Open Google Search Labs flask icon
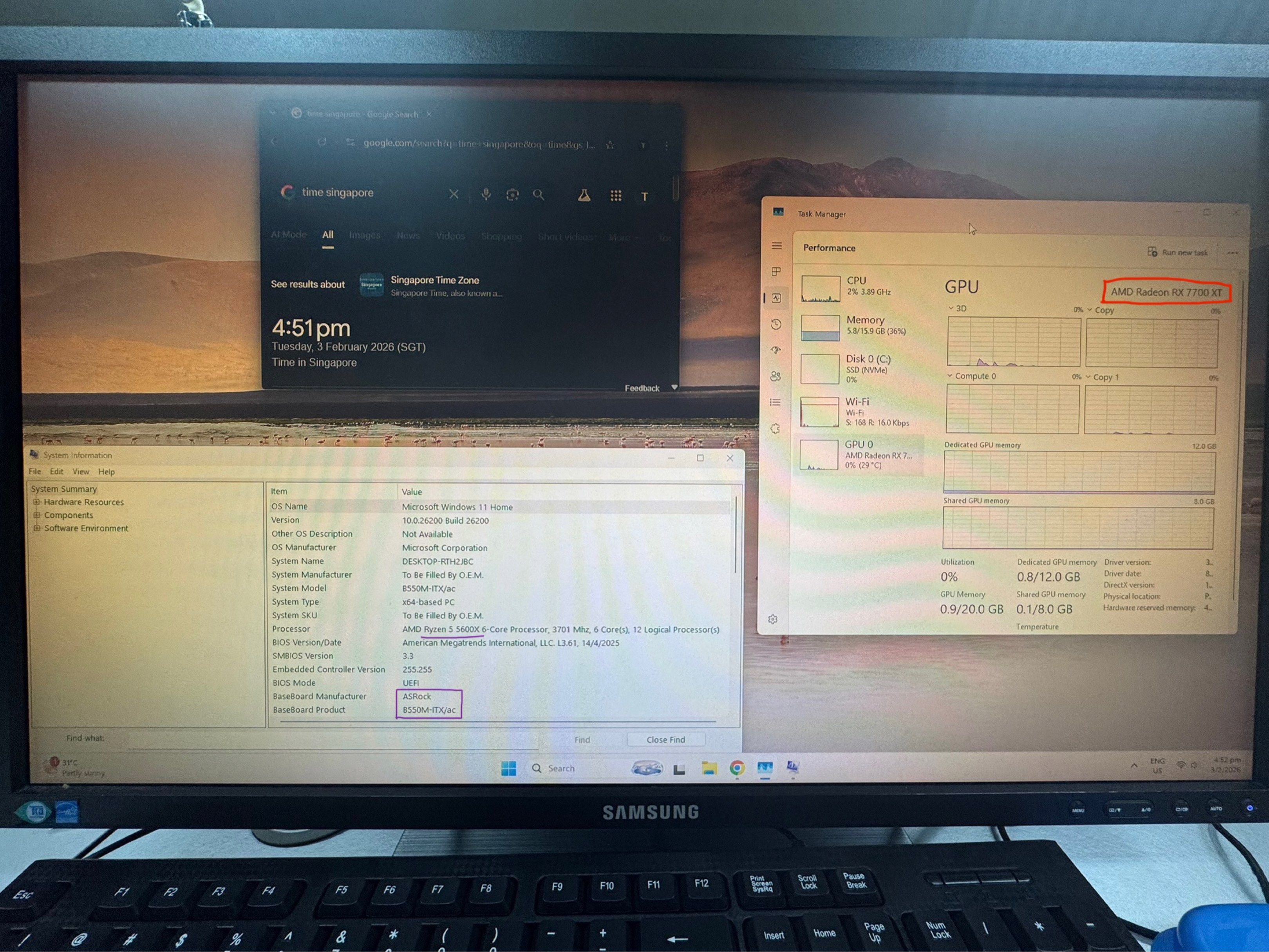This screenshot has width=1269, height=952. [x=584, y=195]
